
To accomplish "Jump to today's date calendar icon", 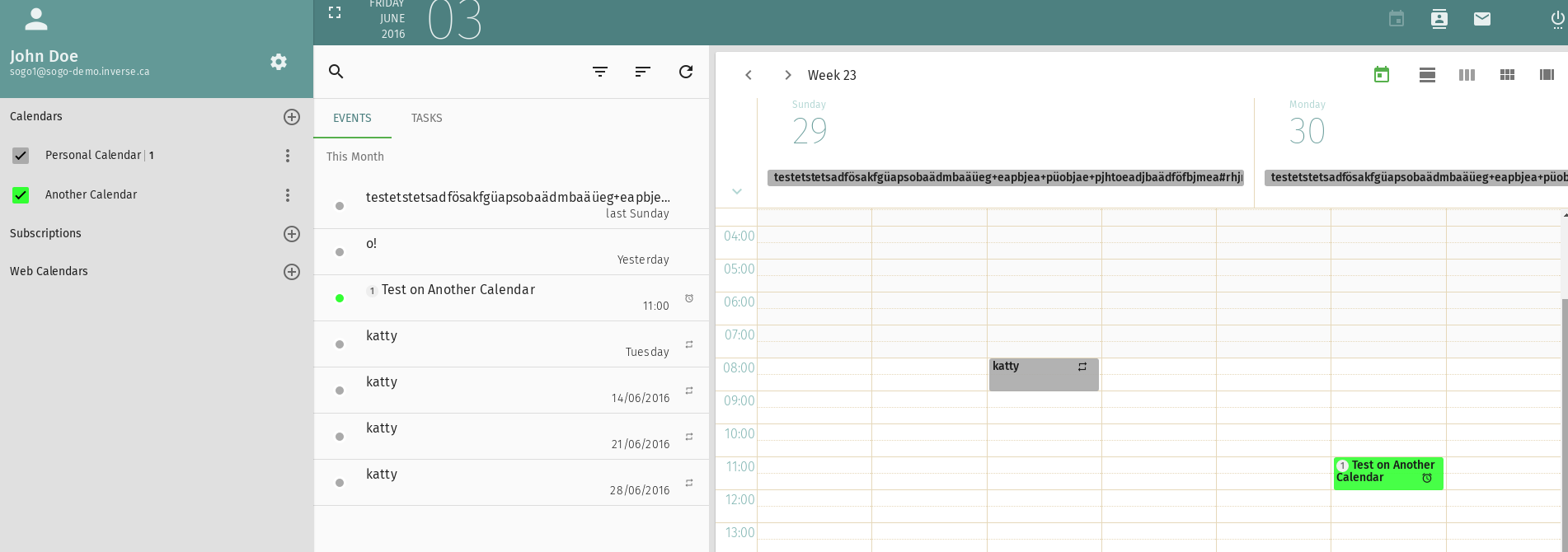I will (x=1382, y=75).
